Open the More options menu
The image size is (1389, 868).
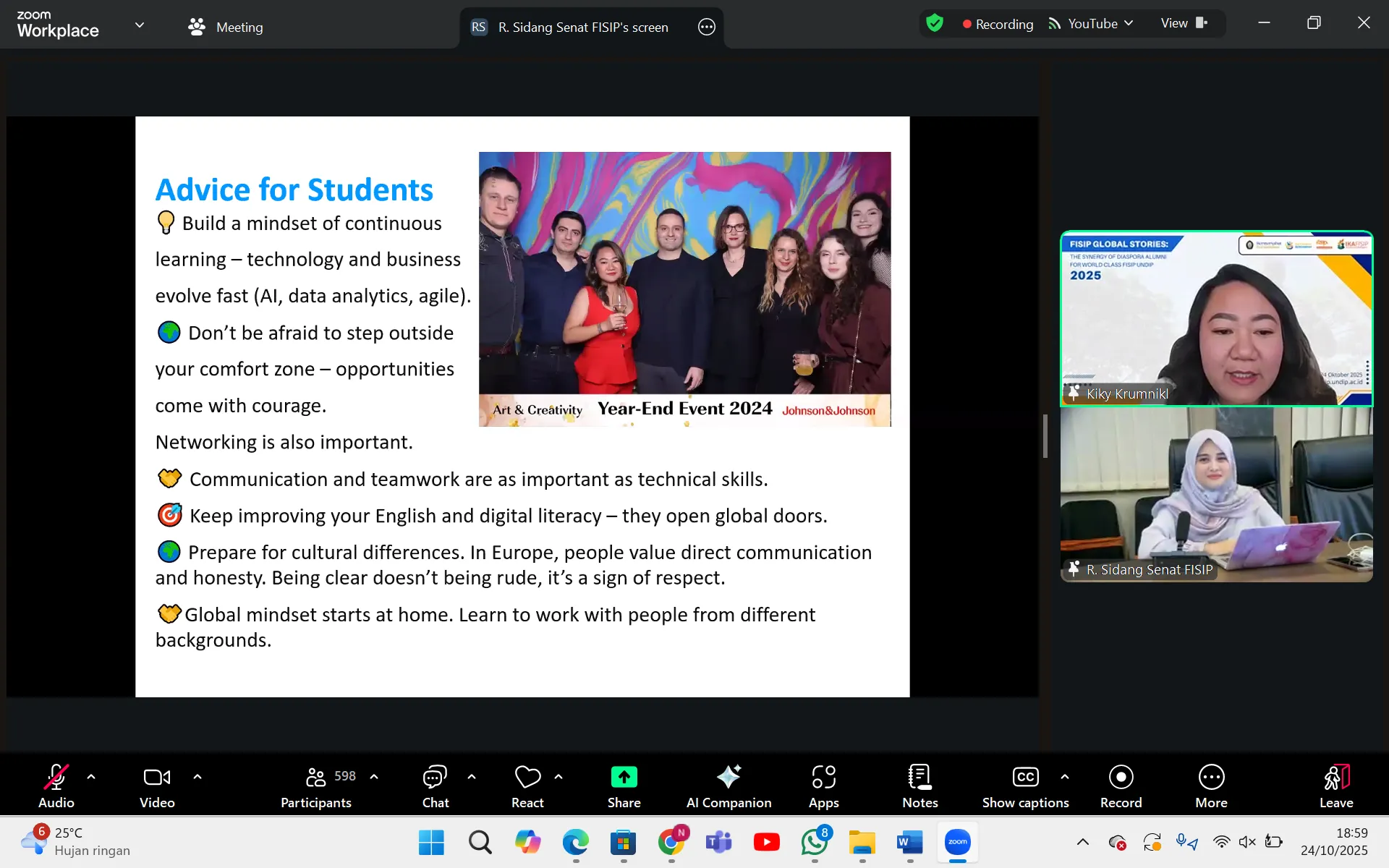click(1211, 786)
